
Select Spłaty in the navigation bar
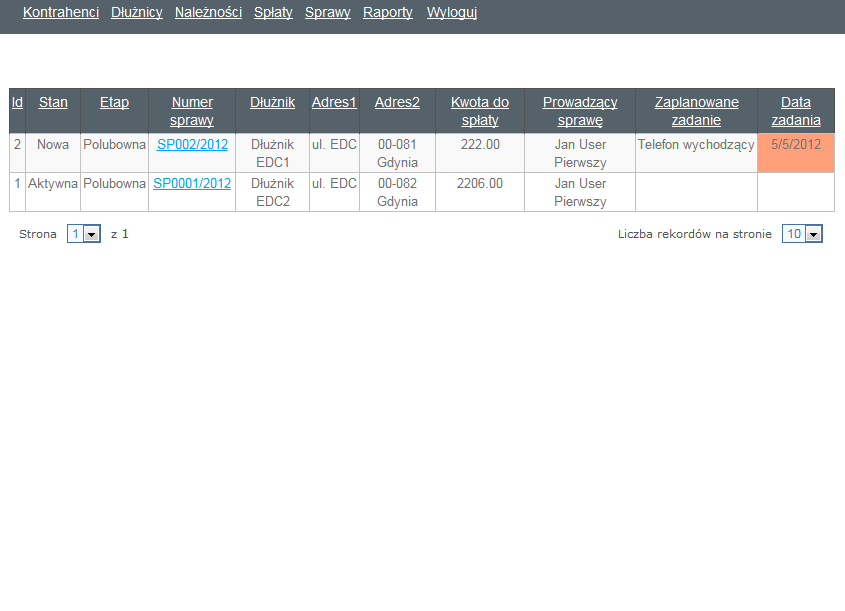pyautogui.click(x=273, y=12)
